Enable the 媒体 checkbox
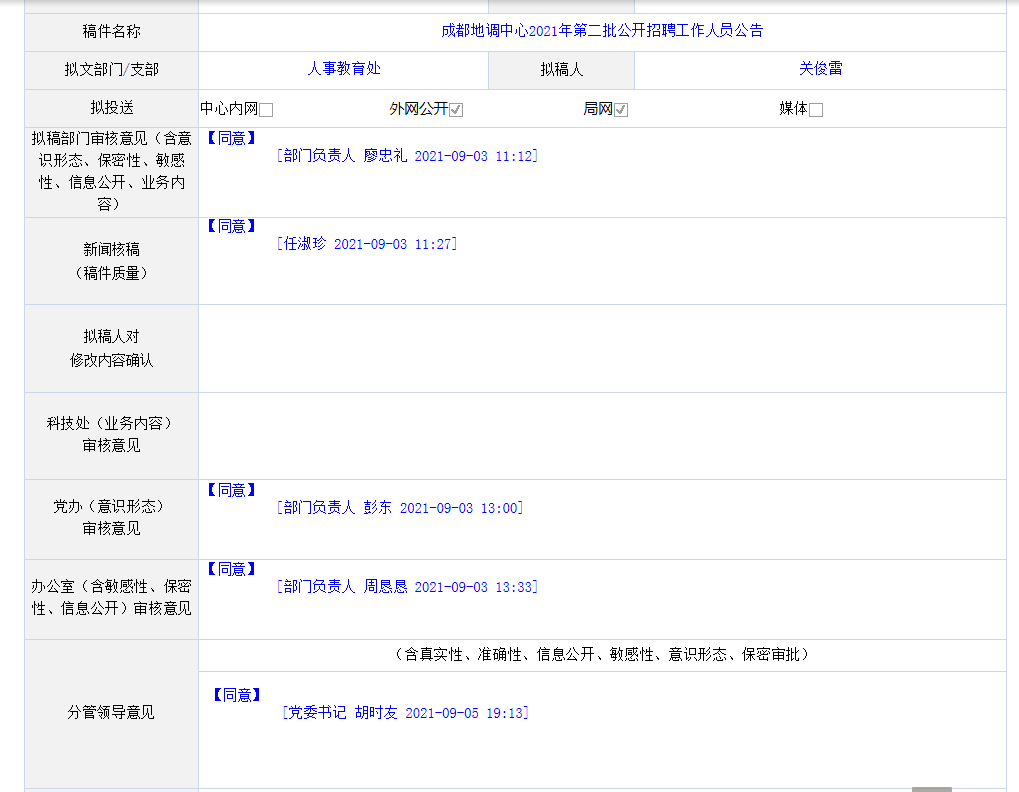 816,110
